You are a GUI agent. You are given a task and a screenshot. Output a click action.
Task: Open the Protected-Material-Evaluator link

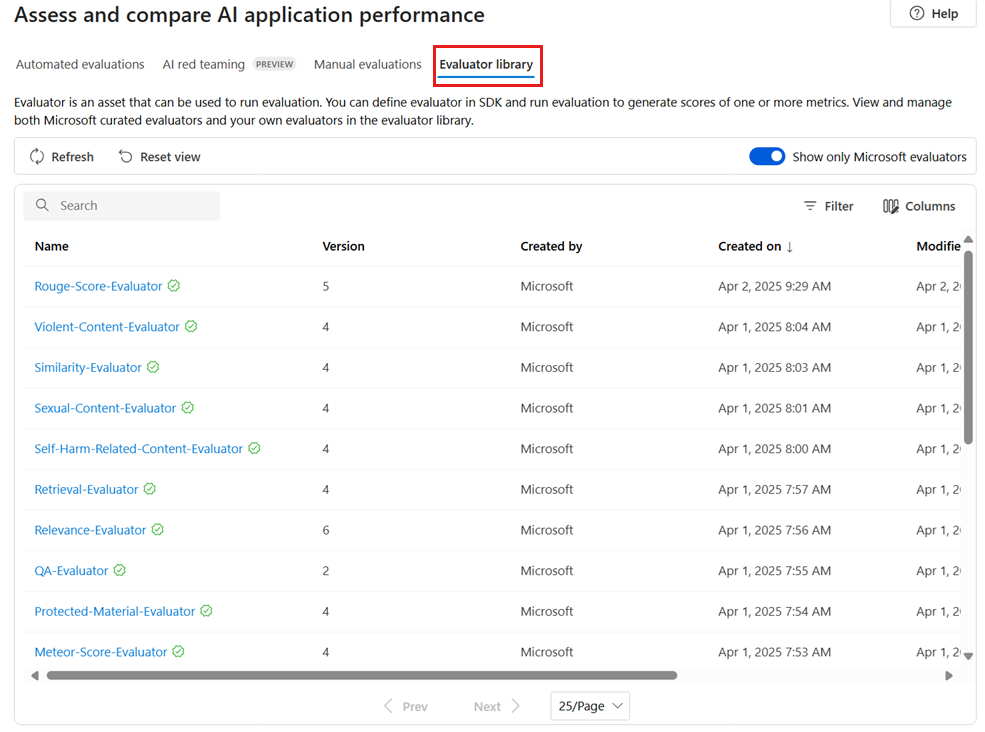(114, 611)
